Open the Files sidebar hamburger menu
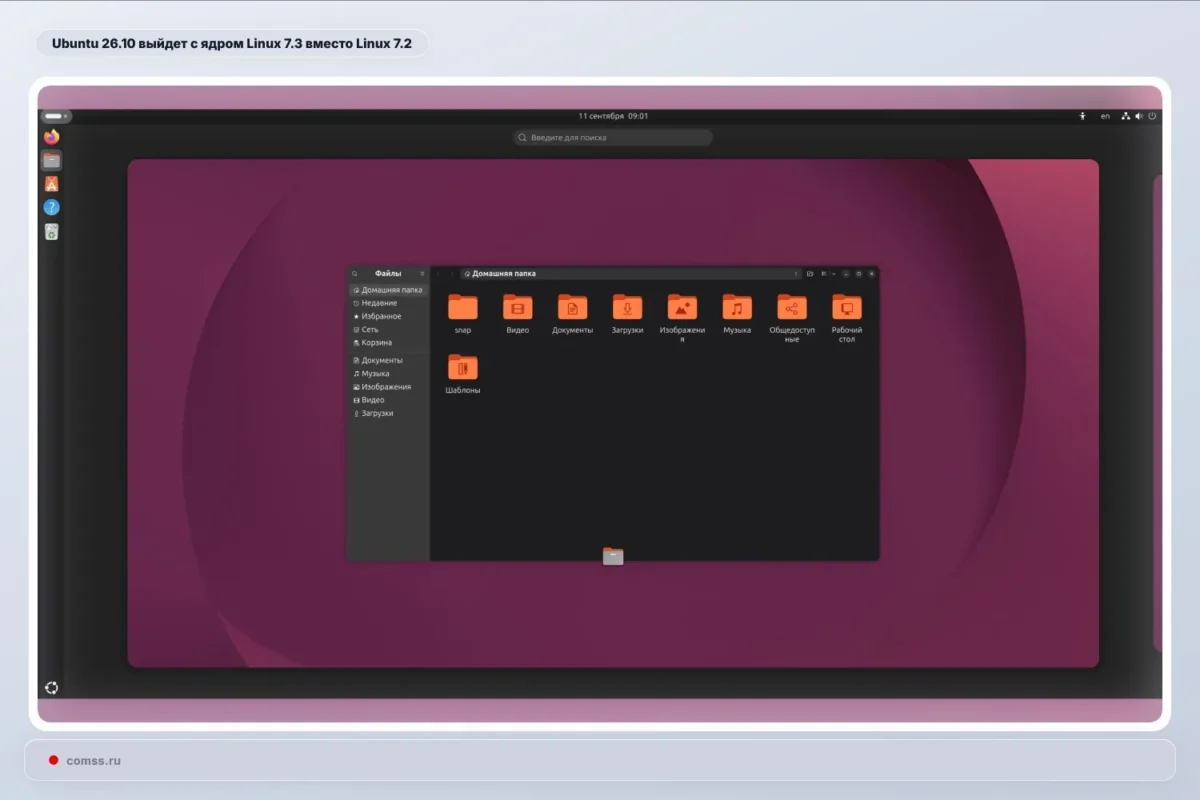The image size is (1200, 800). click(x=422, y=274)
